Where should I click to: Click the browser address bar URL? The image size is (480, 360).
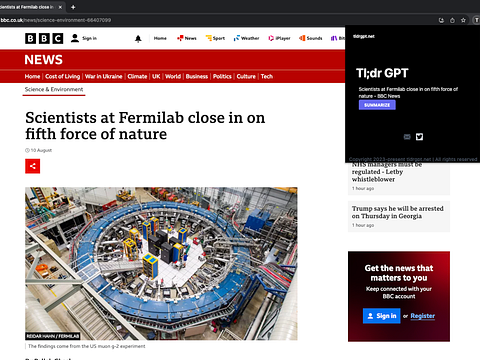pos(56,20)
